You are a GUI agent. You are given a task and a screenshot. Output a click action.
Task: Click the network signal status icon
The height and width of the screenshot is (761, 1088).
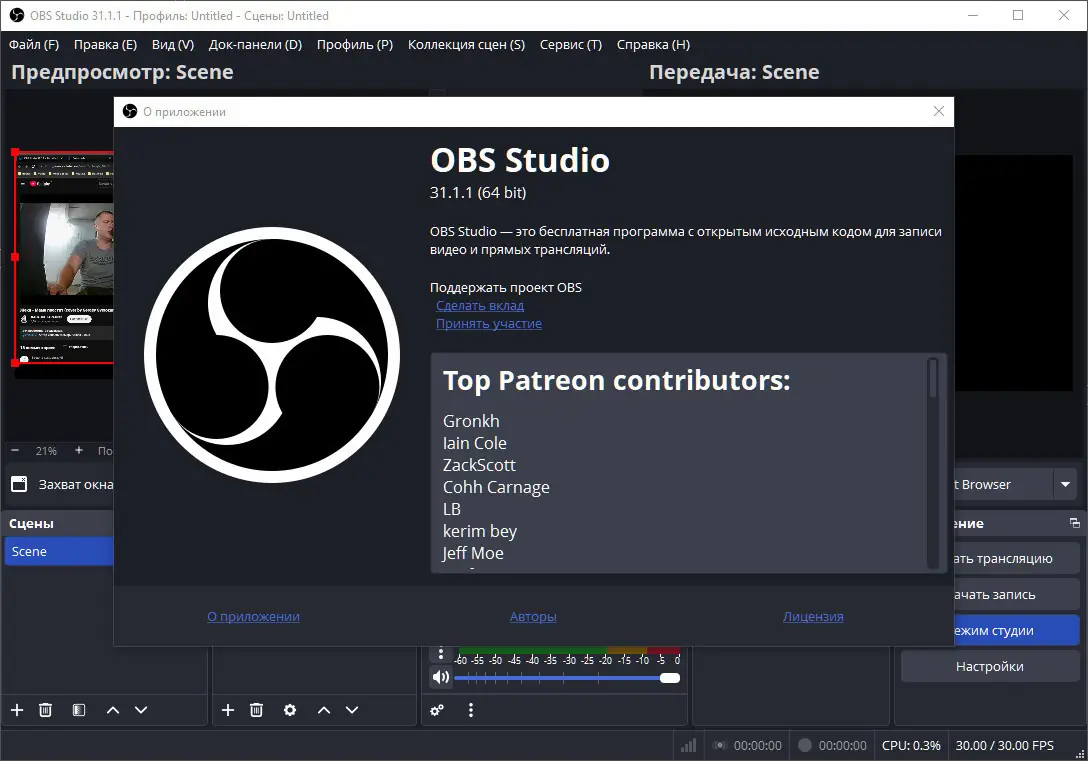pos(688,745)
